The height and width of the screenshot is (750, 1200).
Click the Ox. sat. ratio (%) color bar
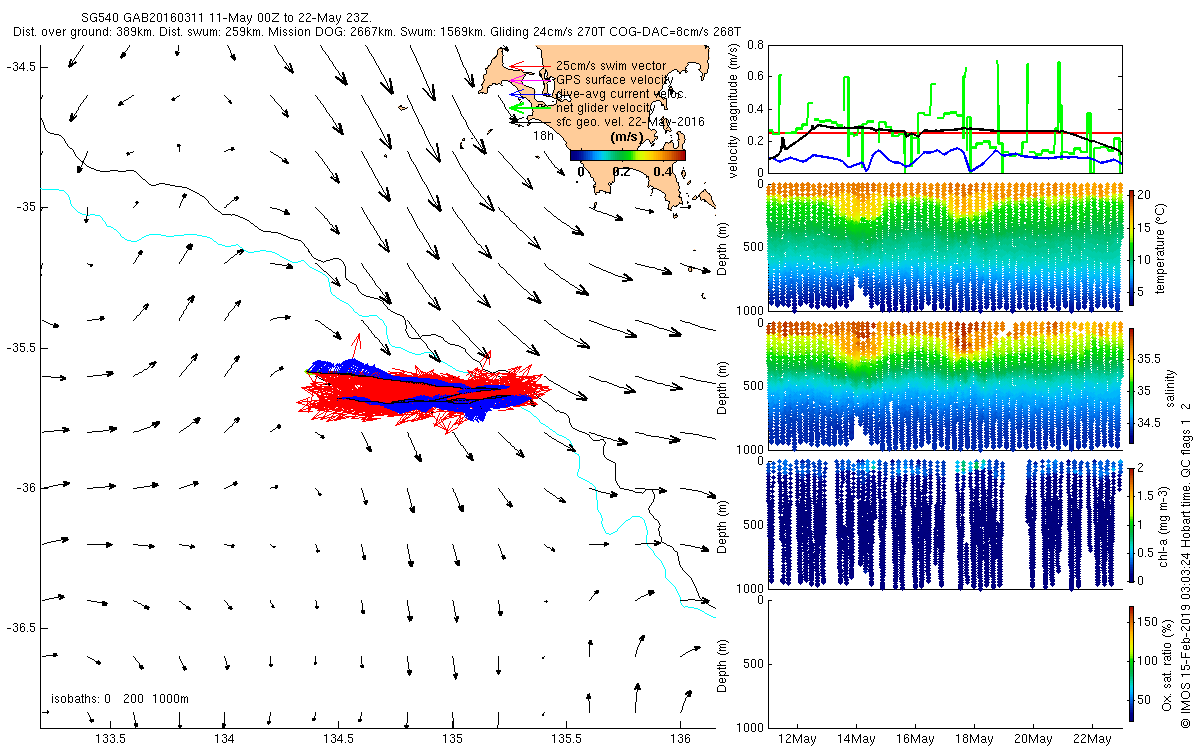click(x=1131, y=662)
